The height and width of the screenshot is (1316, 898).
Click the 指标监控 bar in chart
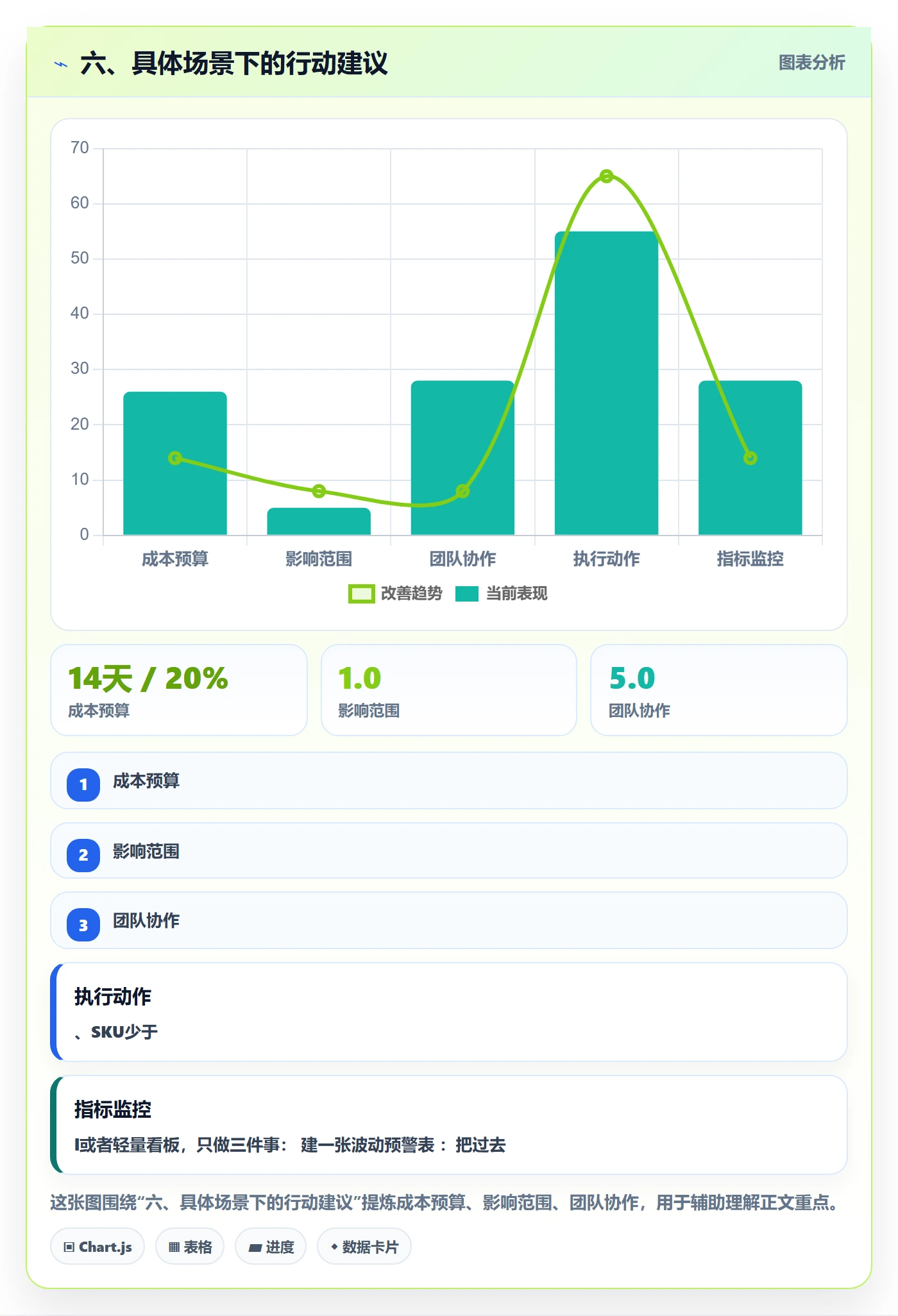coord(750,458)
